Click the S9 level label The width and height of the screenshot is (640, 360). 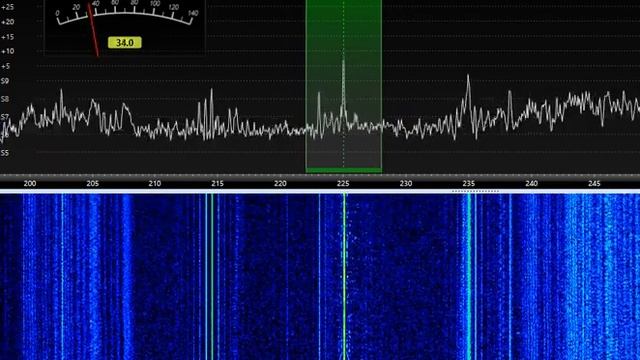pyautogui.click(x=4, y=81)
